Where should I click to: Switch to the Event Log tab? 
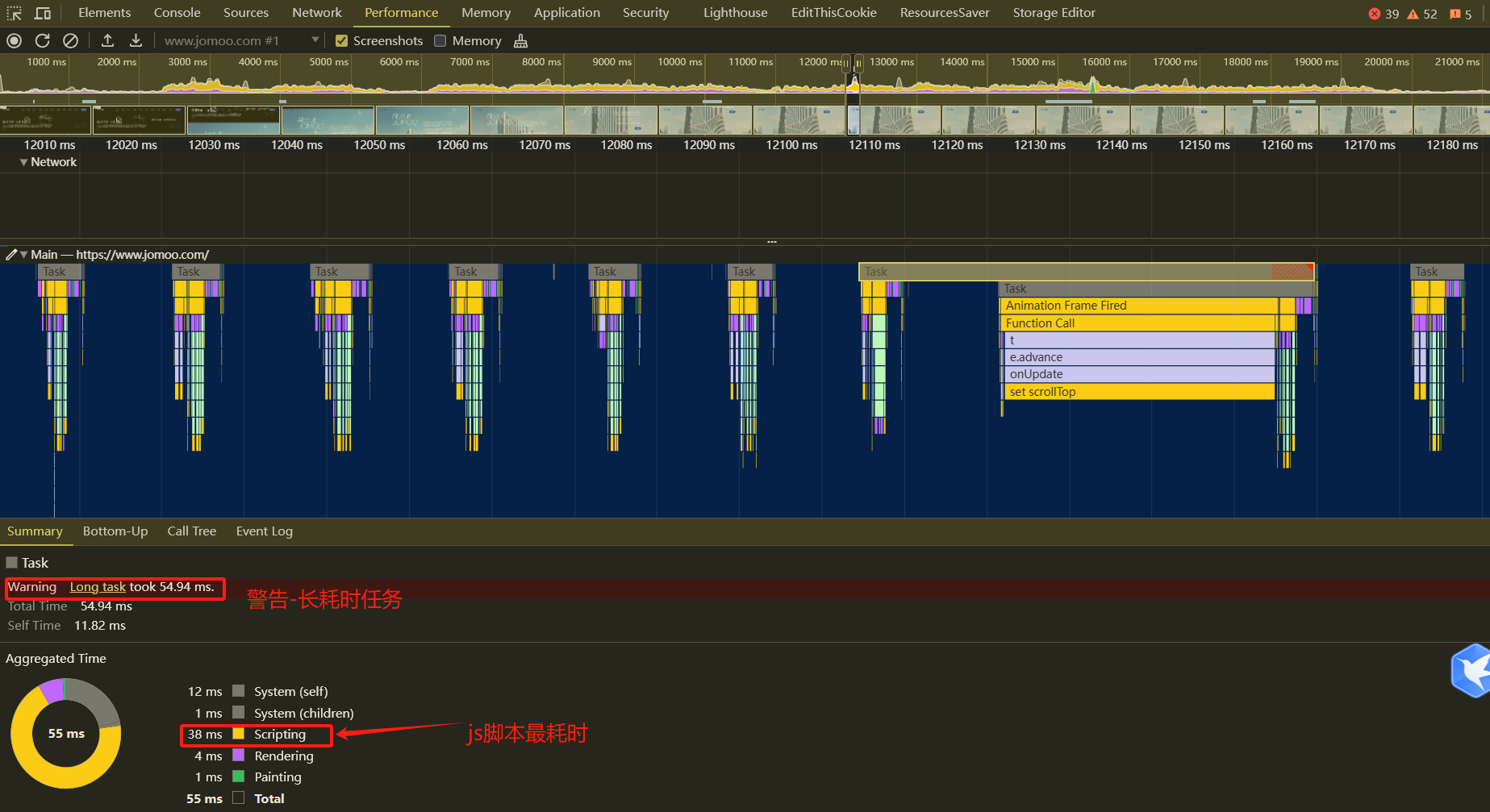point(265,531)
